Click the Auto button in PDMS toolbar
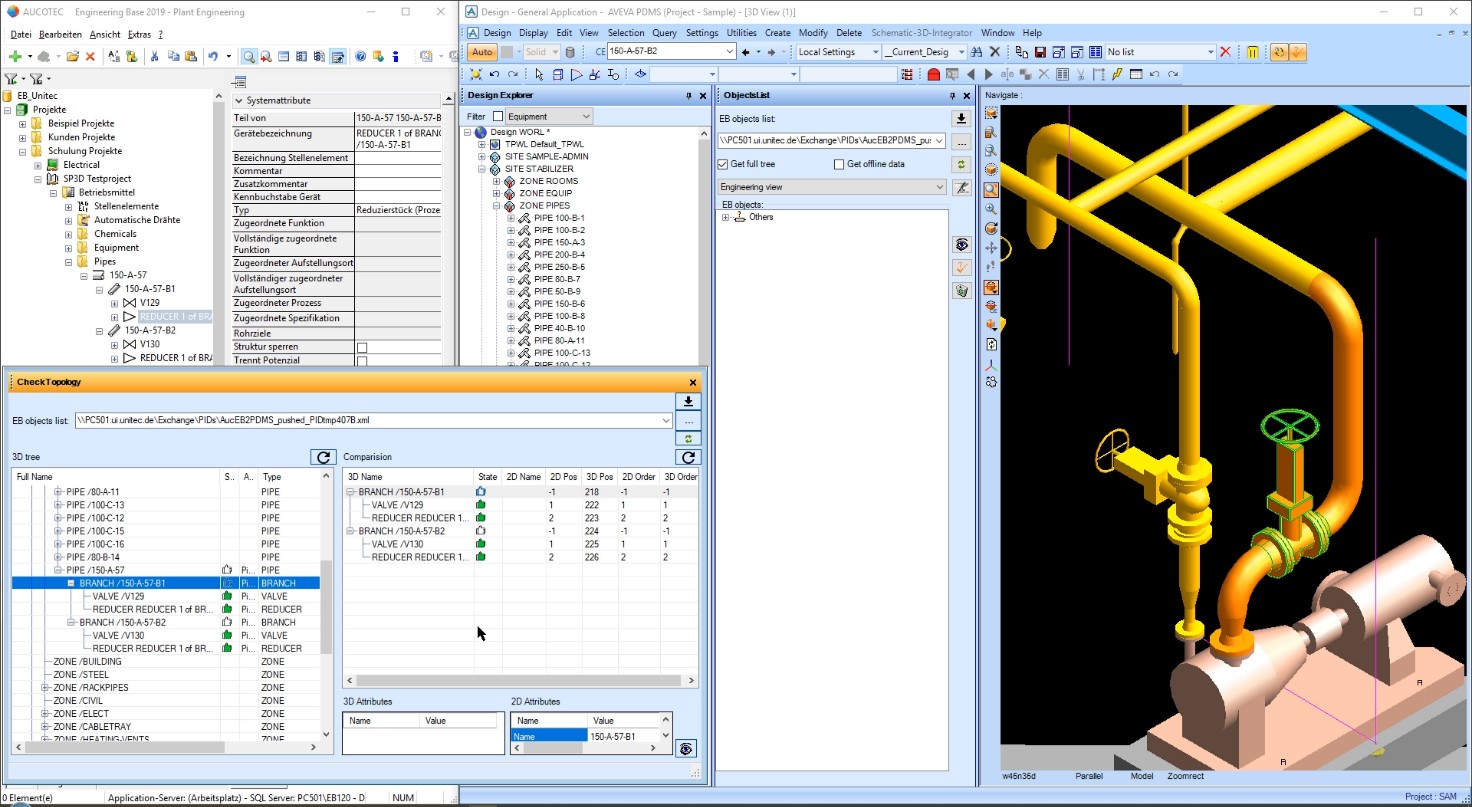The image size is (1472, 807). 482,52
